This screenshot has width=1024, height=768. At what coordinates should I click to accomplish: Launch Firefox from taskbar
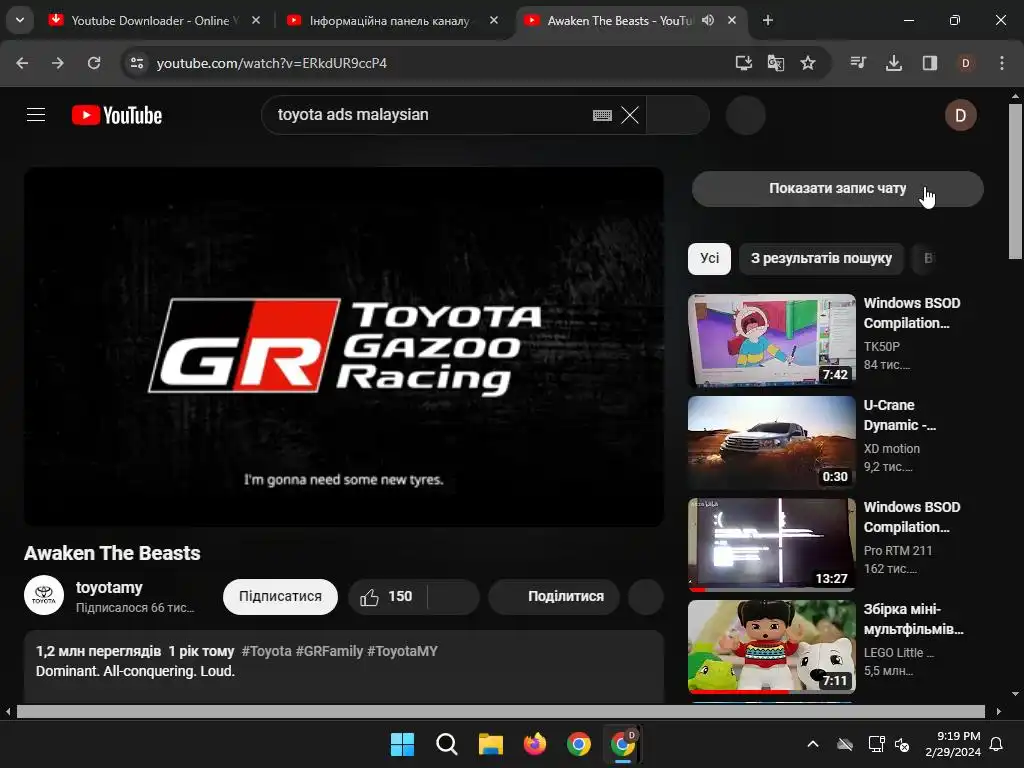[535, 744]
